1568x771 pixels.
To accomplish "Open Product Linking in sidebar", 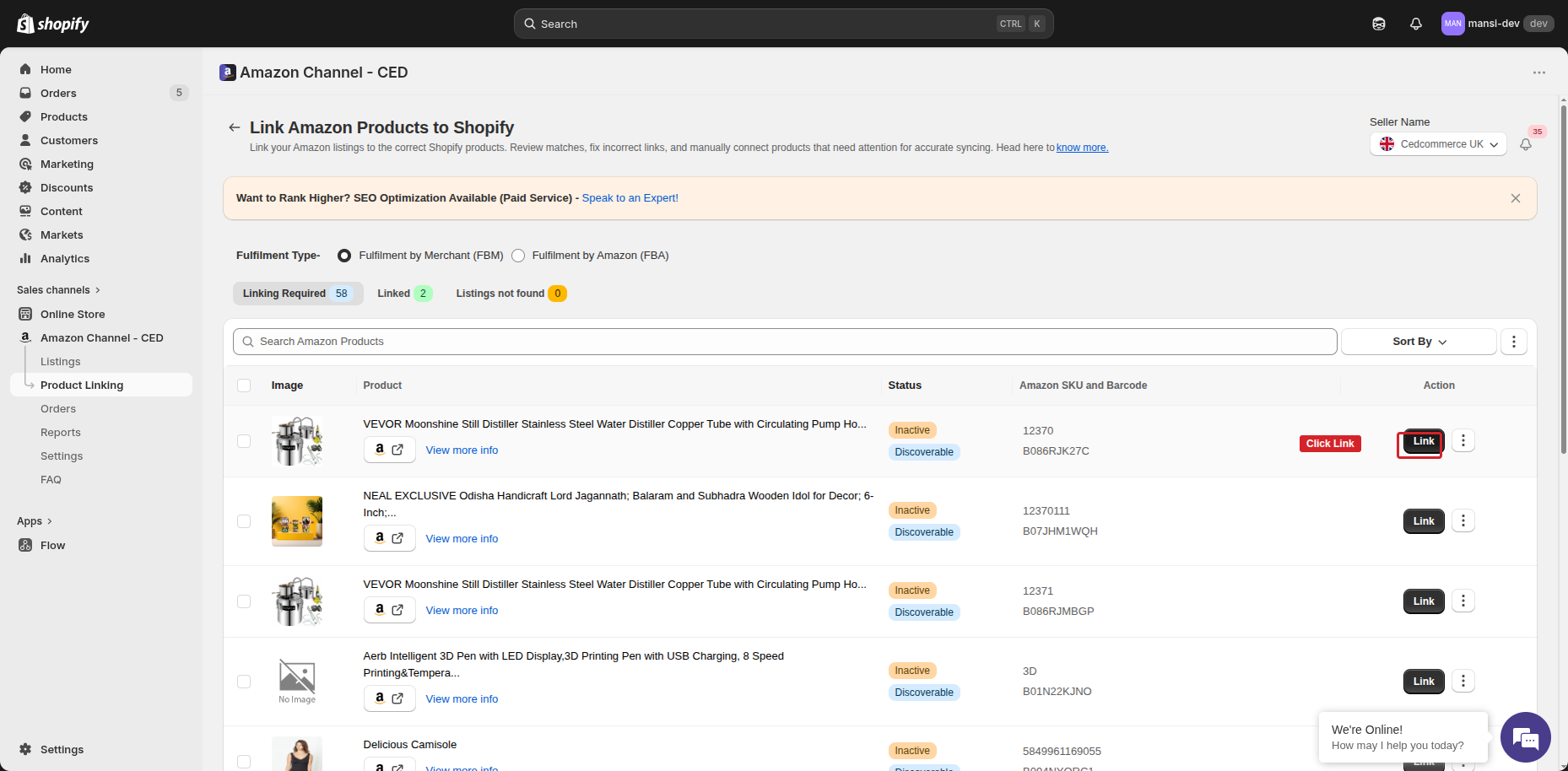I will [x=101, y=385].
